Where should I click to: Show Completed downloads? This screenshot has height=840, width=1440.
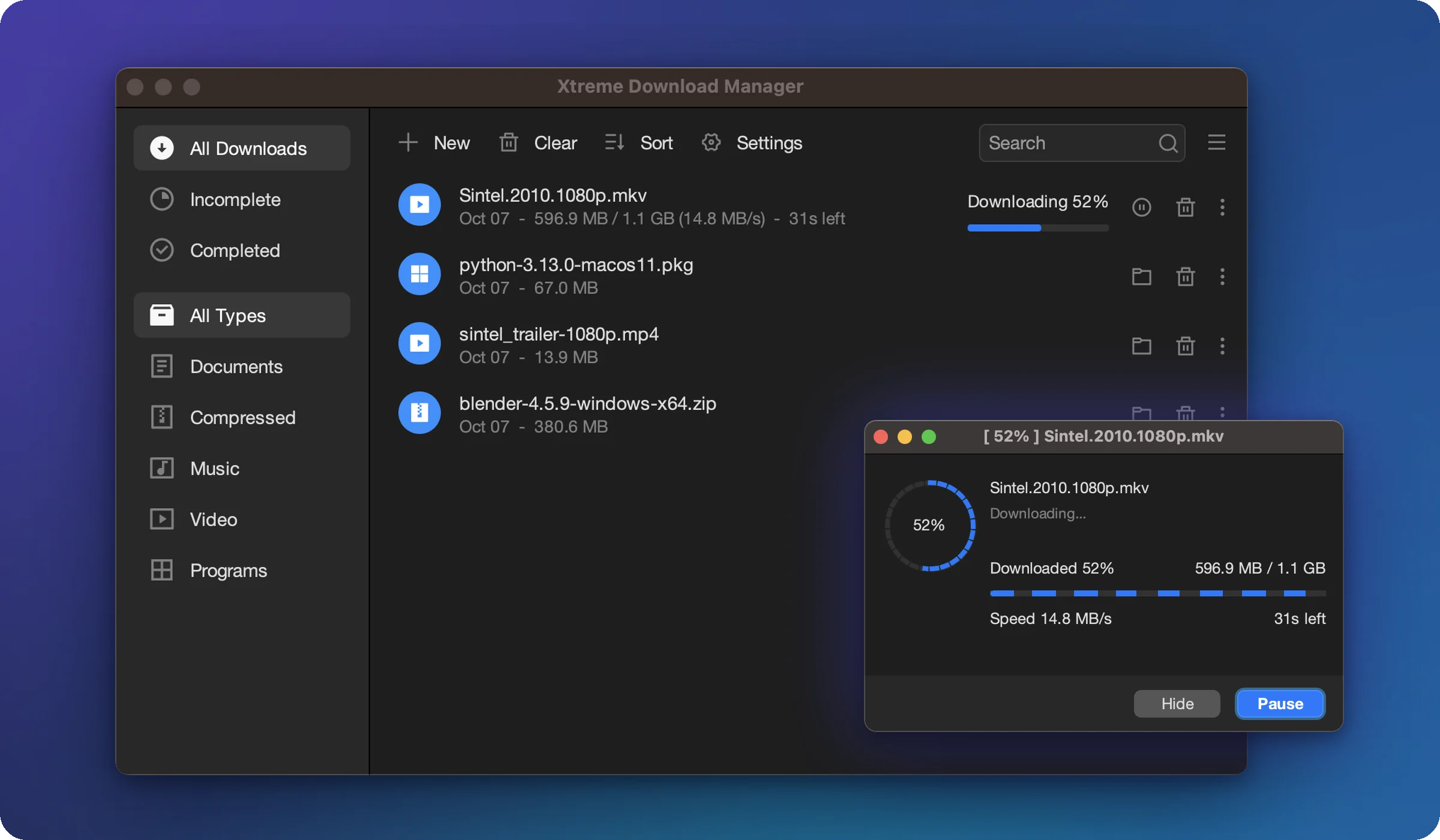coord(242,250)
